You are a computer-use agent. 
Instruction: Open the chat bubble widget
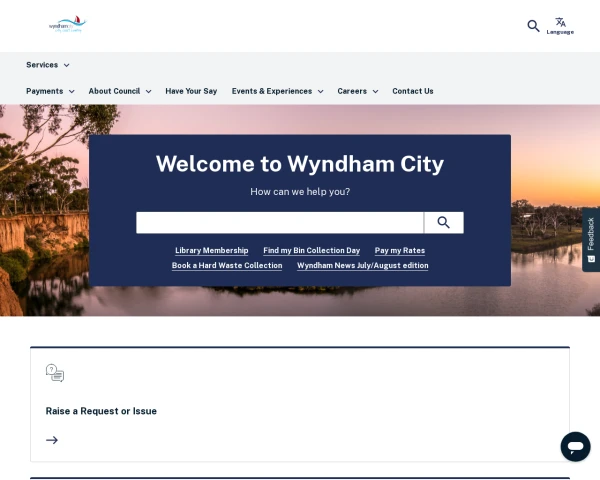pyautogui.click(x=576, y=446)
